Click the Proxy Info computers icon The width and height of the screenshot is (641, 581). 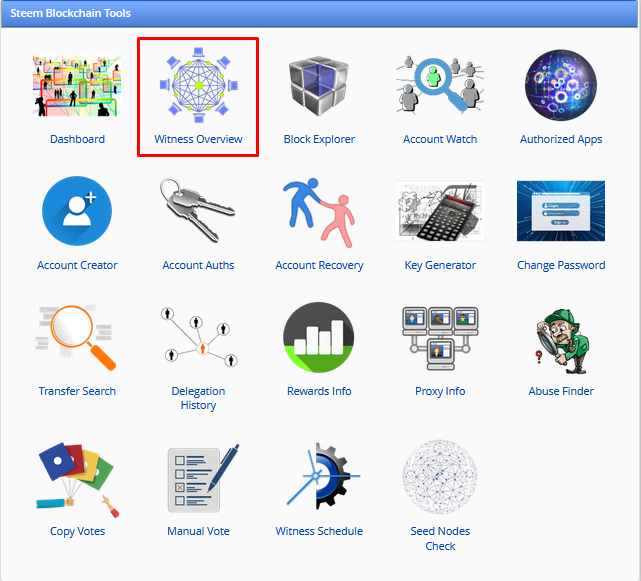coord(440,338)
